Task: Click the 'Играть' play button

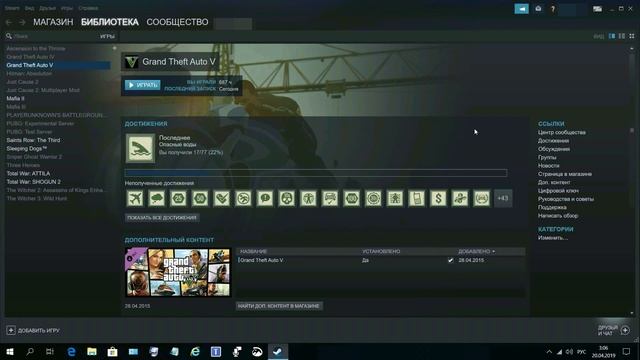Action: (142, 85)
